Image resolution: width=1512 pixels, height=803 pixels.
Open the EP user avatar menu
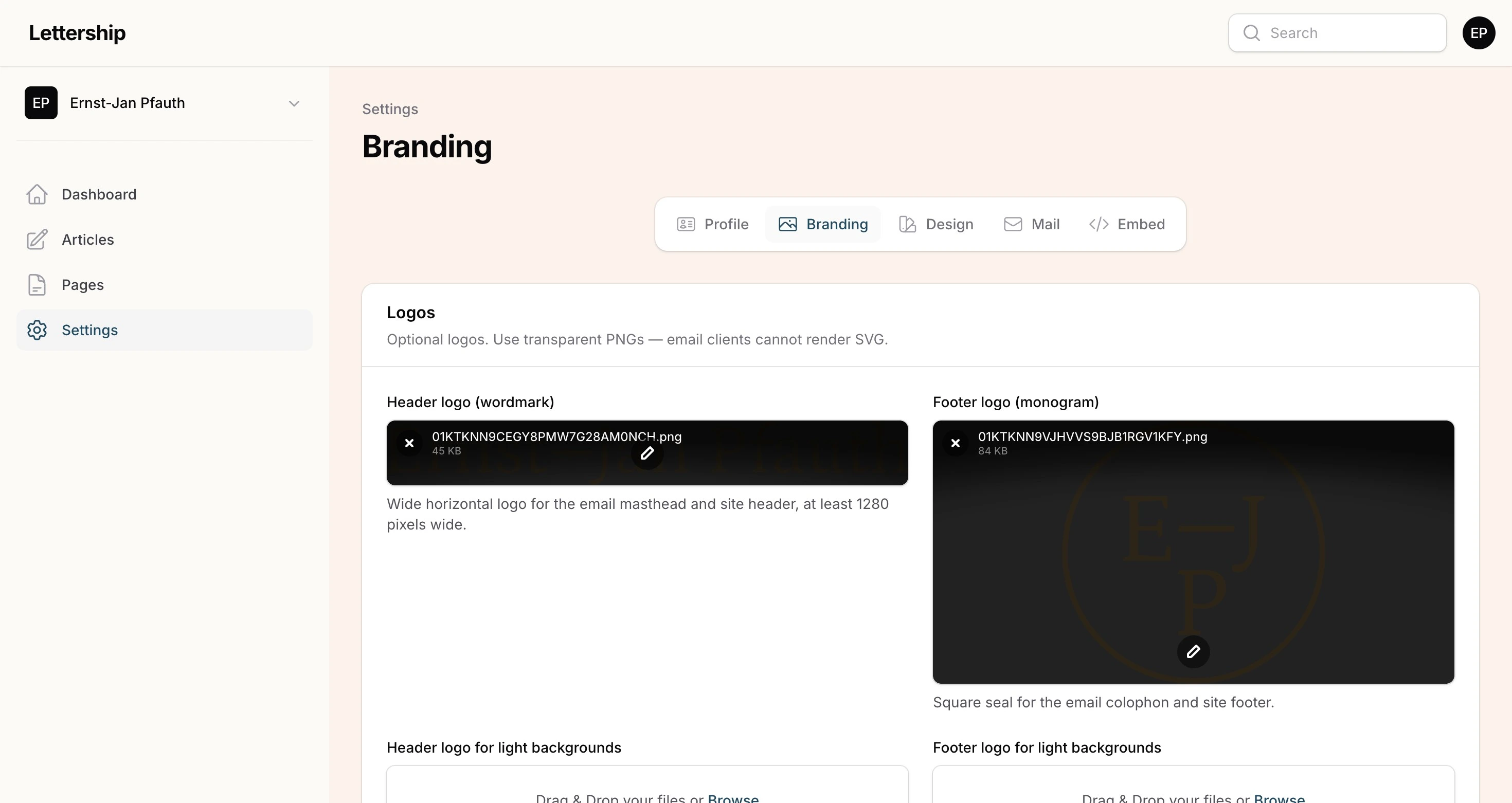pos(1479,33)
